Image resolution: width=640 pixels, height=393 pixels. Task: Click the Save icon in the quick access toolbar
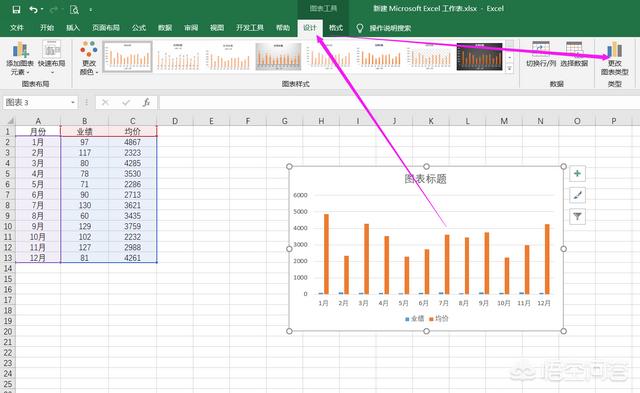[x=16, y=9]
